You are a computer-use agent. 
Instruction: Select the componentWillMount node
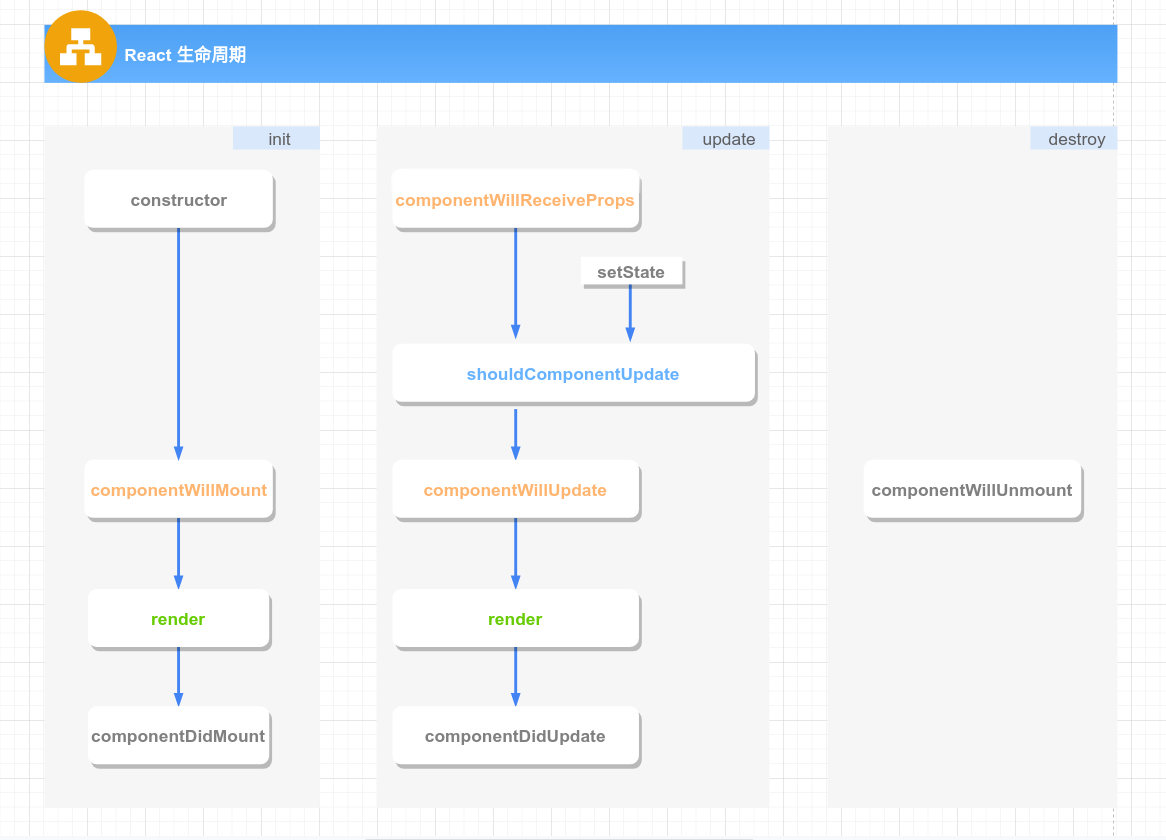[179, 490]
